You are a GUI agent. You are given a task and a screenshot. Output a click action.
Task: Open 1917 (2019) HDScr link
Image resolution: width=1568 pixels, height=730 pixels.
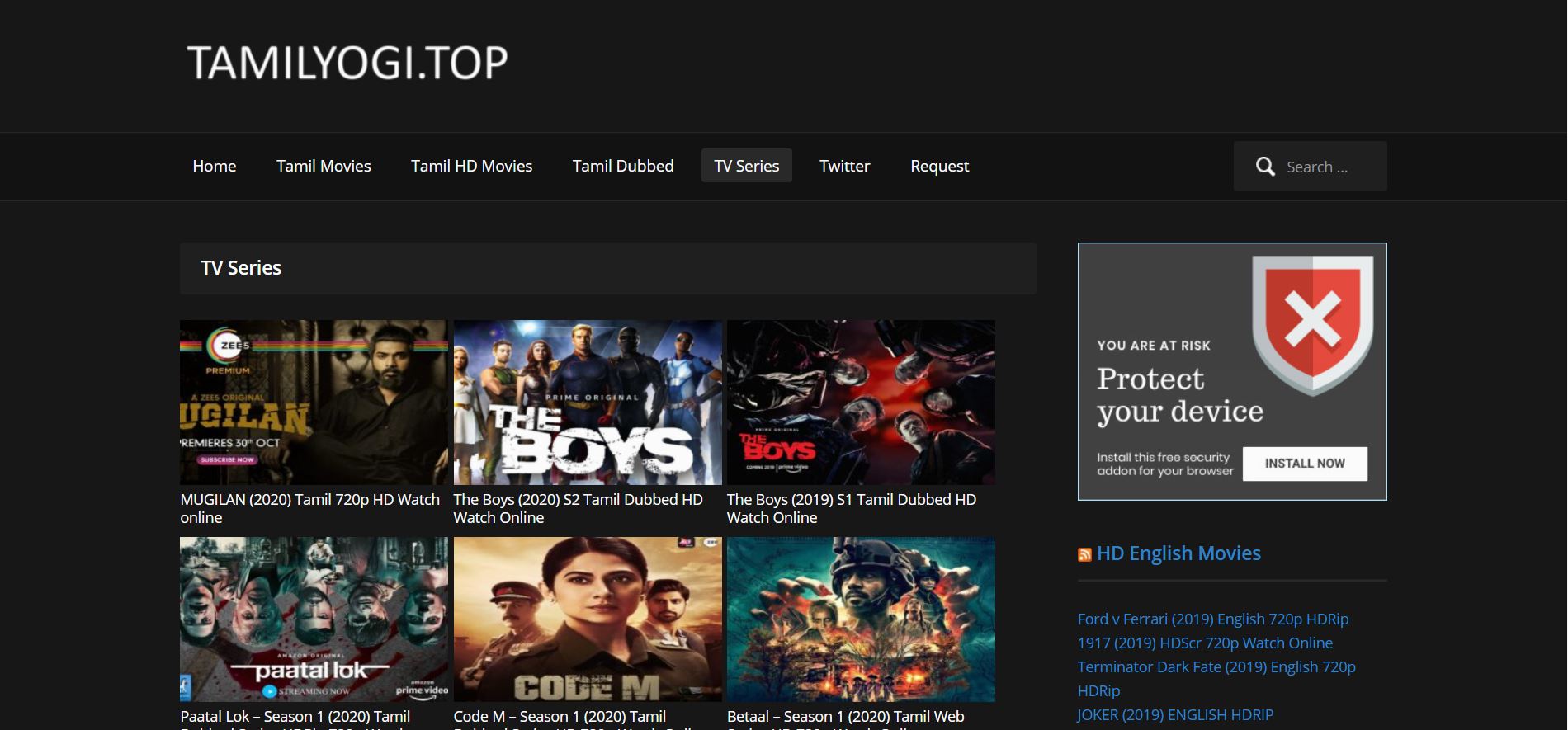(x=1205, y=643)
